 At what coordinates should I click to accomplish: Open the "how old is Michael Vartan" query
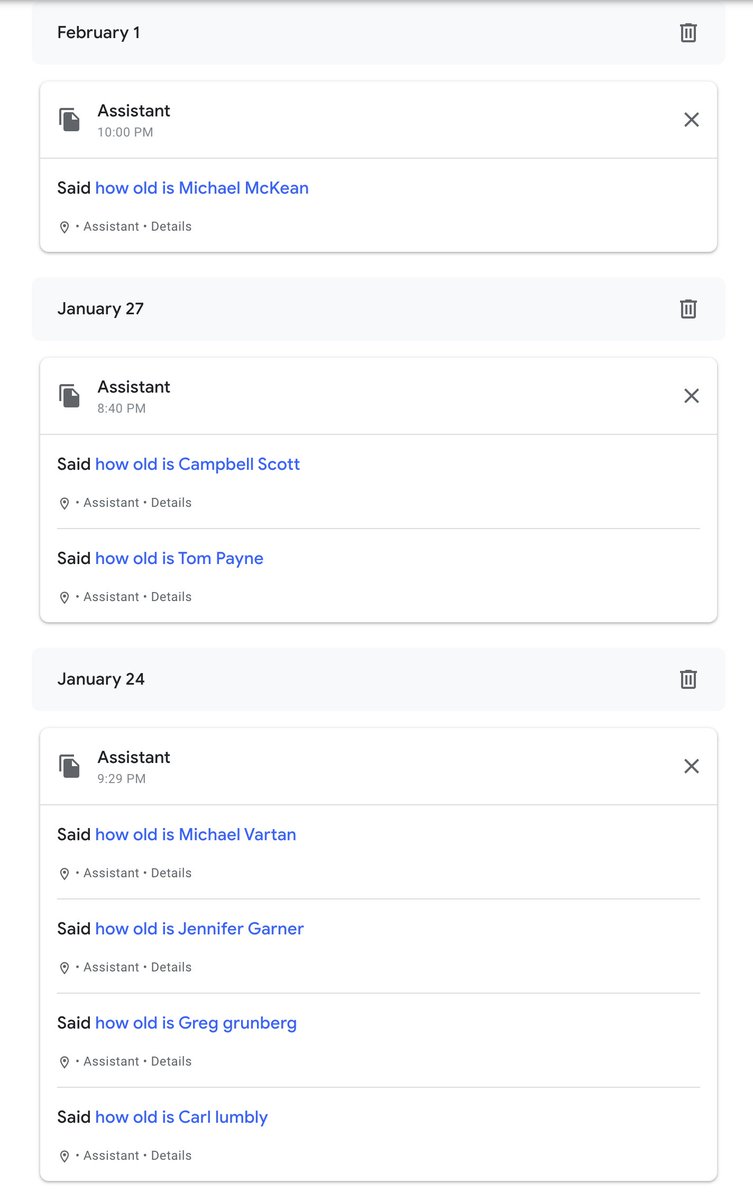point(195,834)
